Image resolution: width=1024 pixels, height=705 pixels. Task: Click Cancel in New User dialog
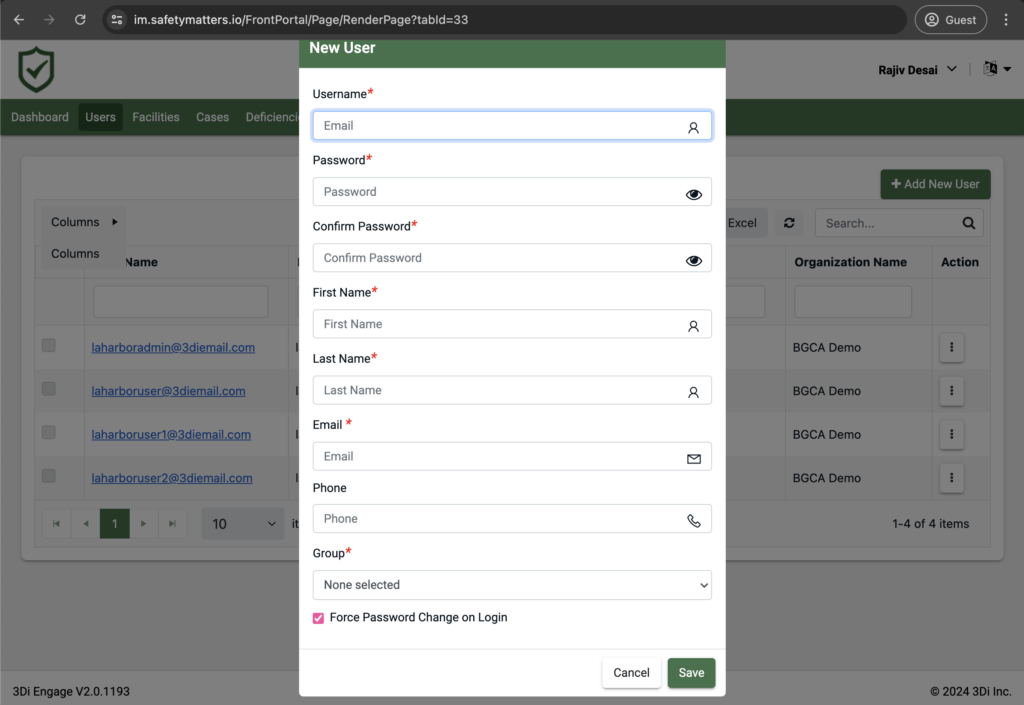631,672
